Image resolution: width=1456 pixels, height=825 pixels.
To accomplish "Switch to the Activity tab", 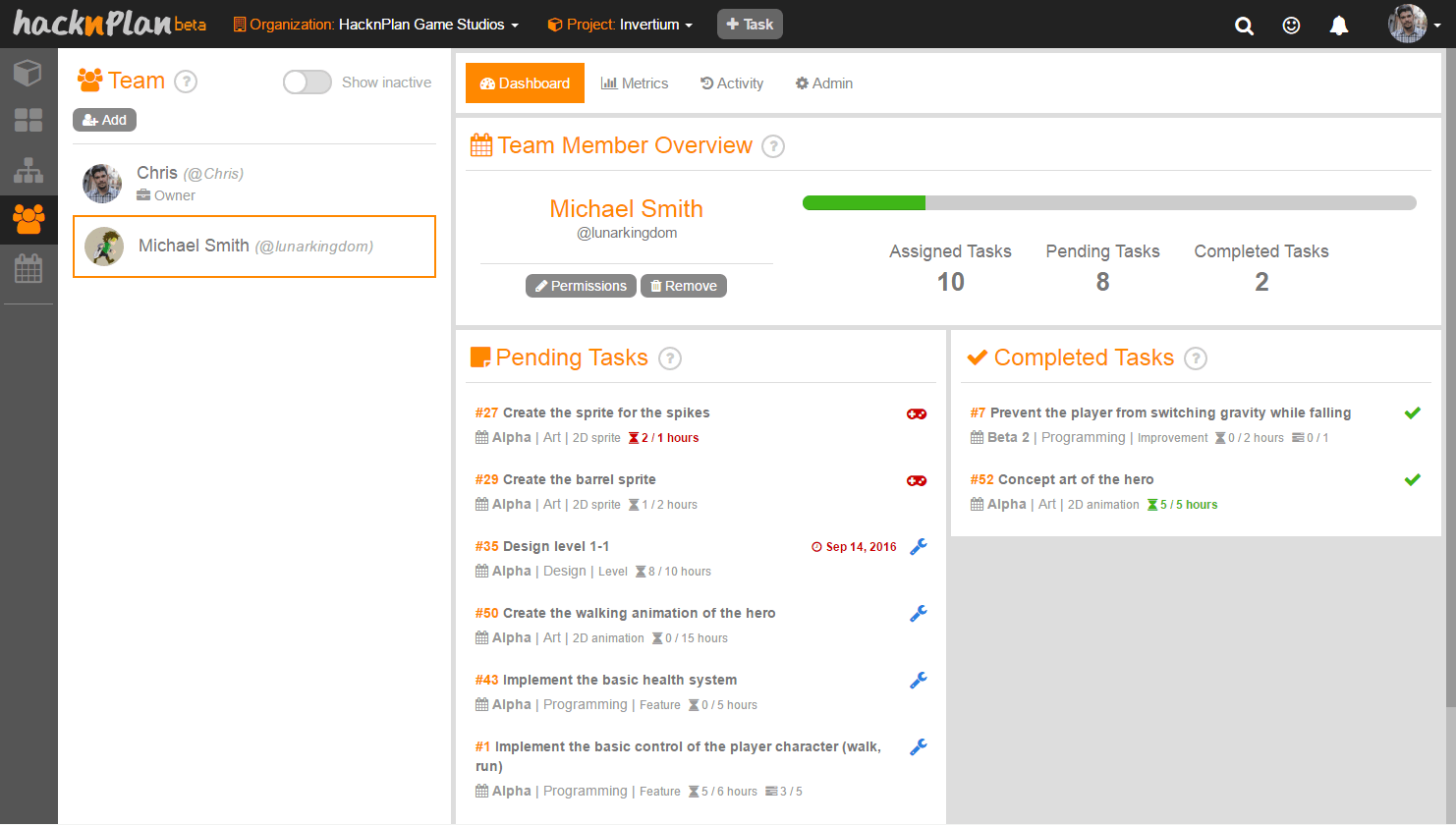I will tap(732, 83).
